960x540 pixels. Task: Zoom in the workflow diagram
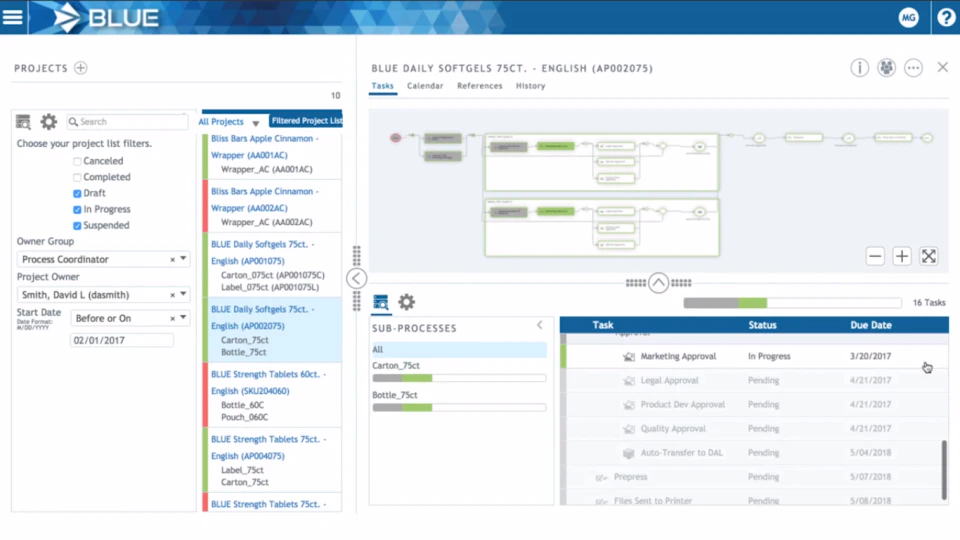[902, 257]
